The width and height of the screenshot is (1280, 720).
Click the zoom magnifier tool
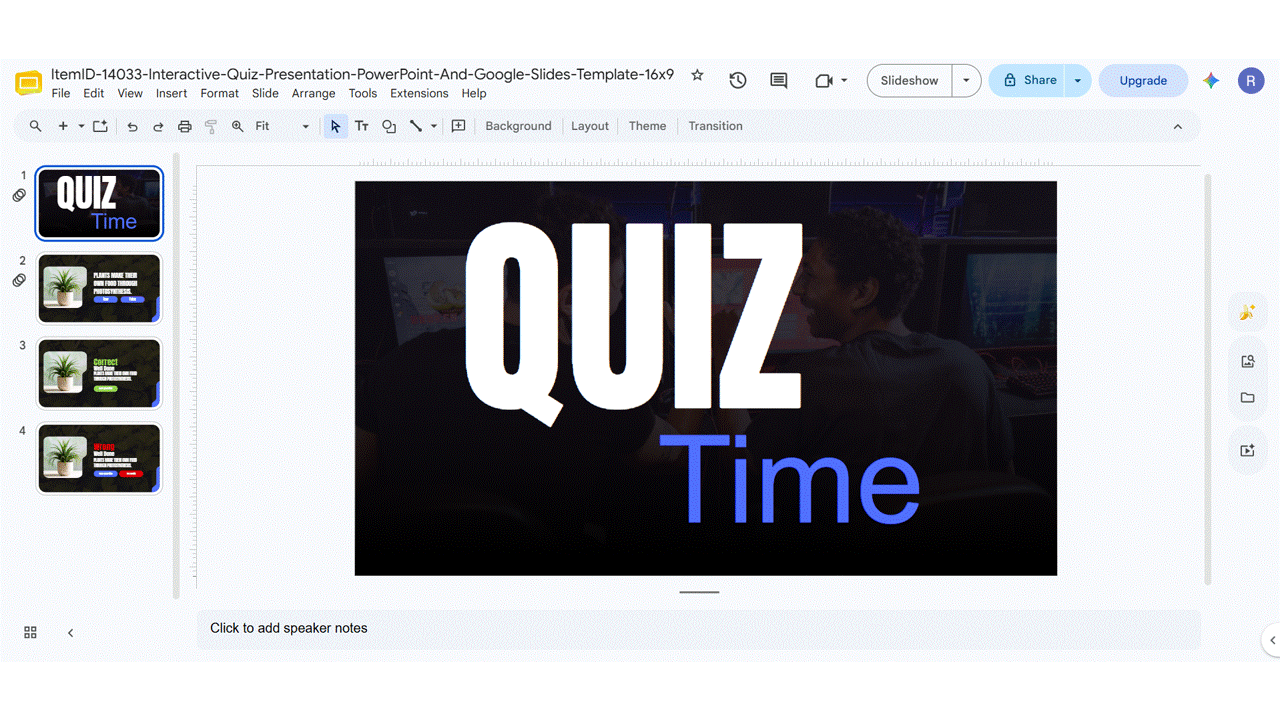coord(238,126)
